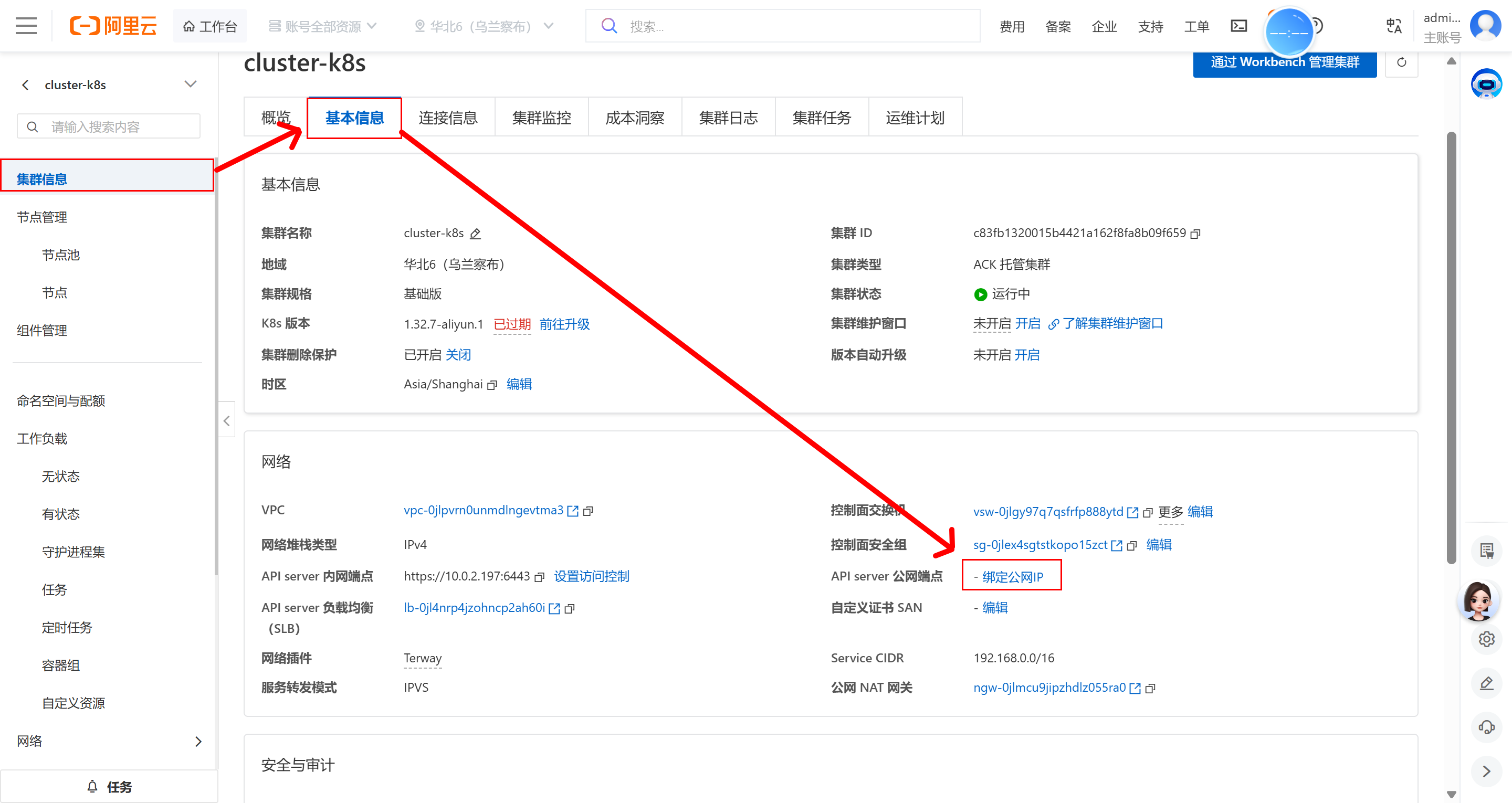Image resolution: width=1512 pixels, height=803 pixels.
Task: Open NAT gateway external link icon
Action: [1135, 688]
